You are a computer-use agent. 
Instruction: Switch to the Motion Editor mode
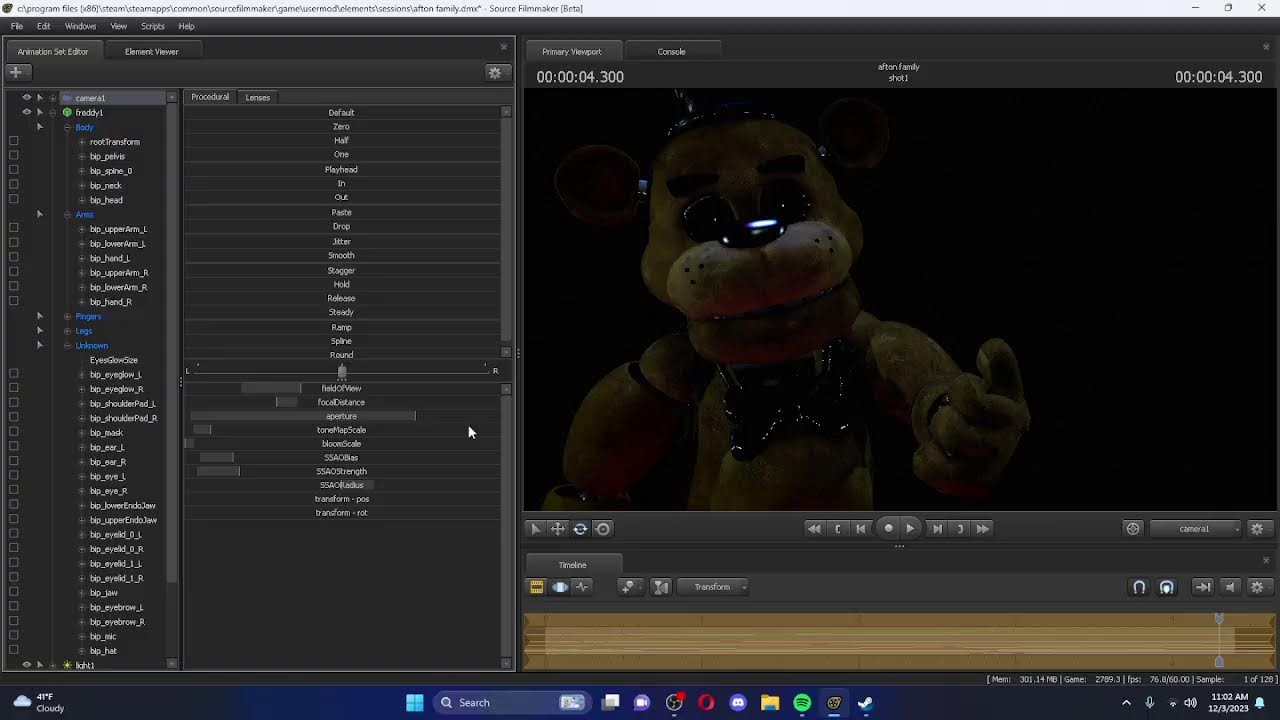(x=560, y=587)
